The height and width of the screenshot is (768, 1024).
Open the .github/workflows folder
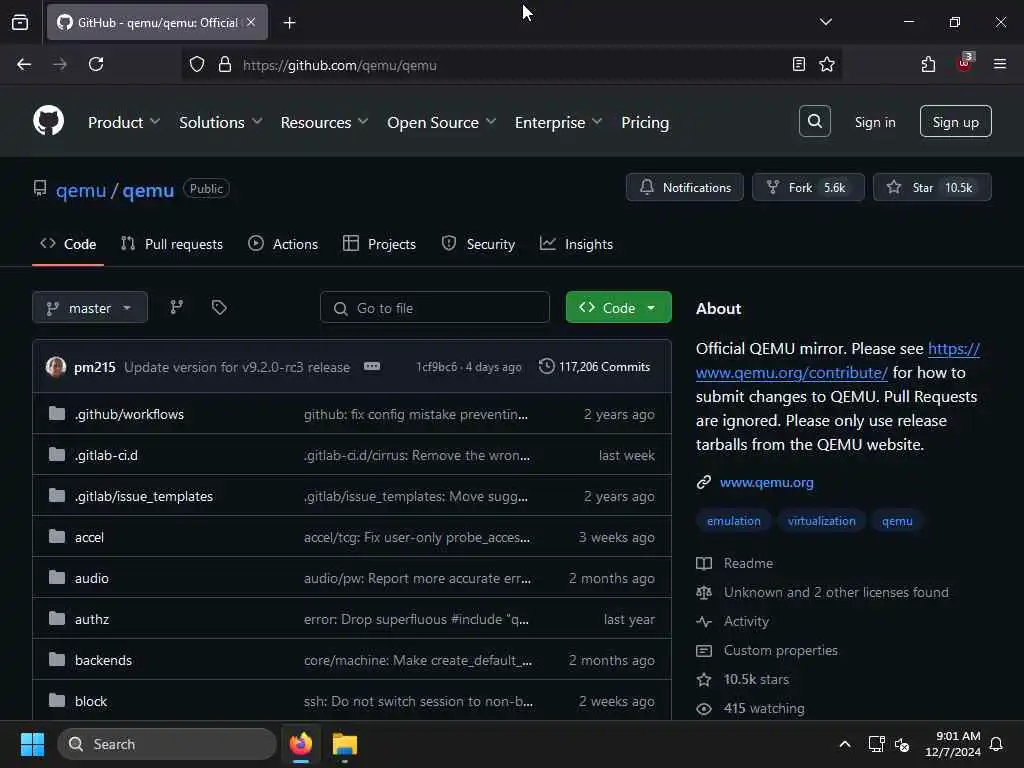(129, 414)
